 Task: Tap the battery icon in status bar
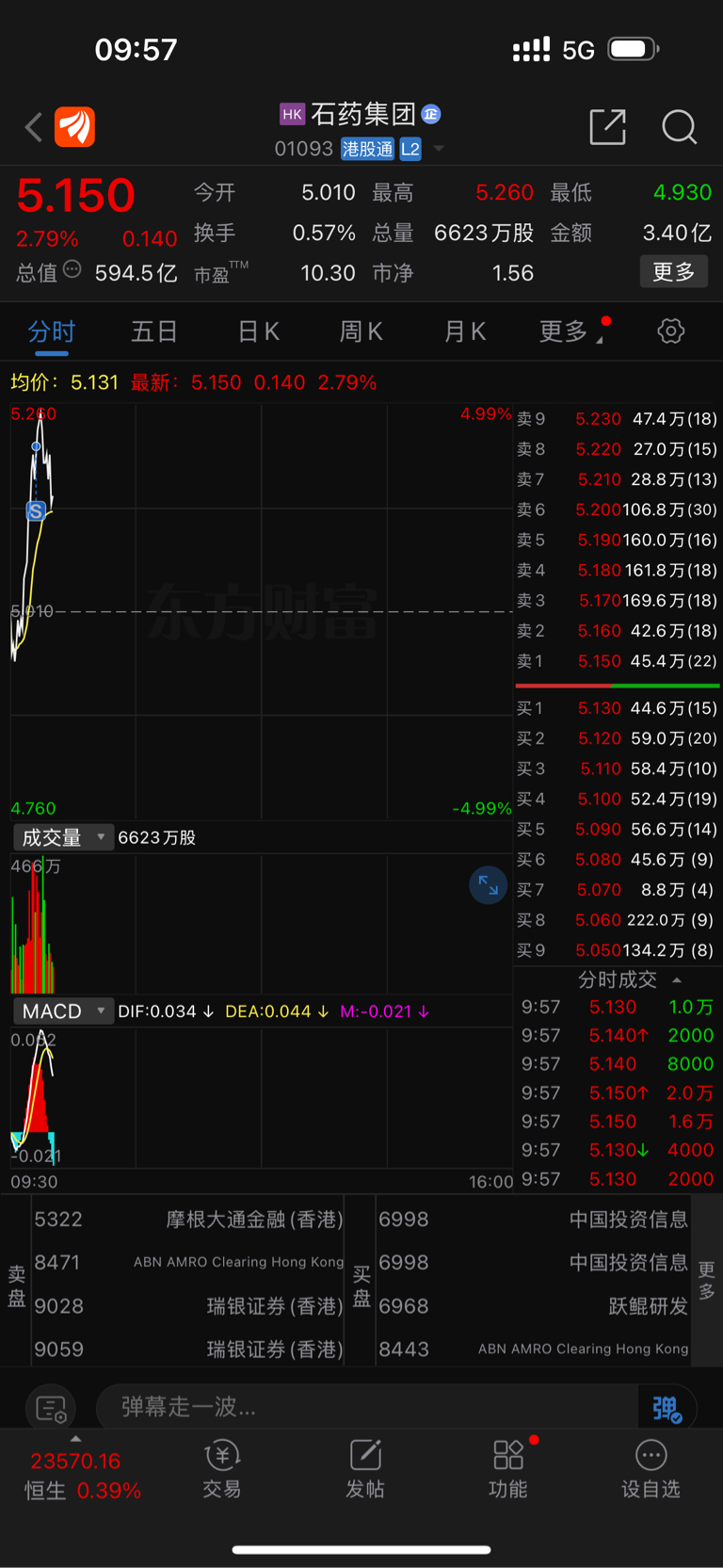[x=634, y=49]
